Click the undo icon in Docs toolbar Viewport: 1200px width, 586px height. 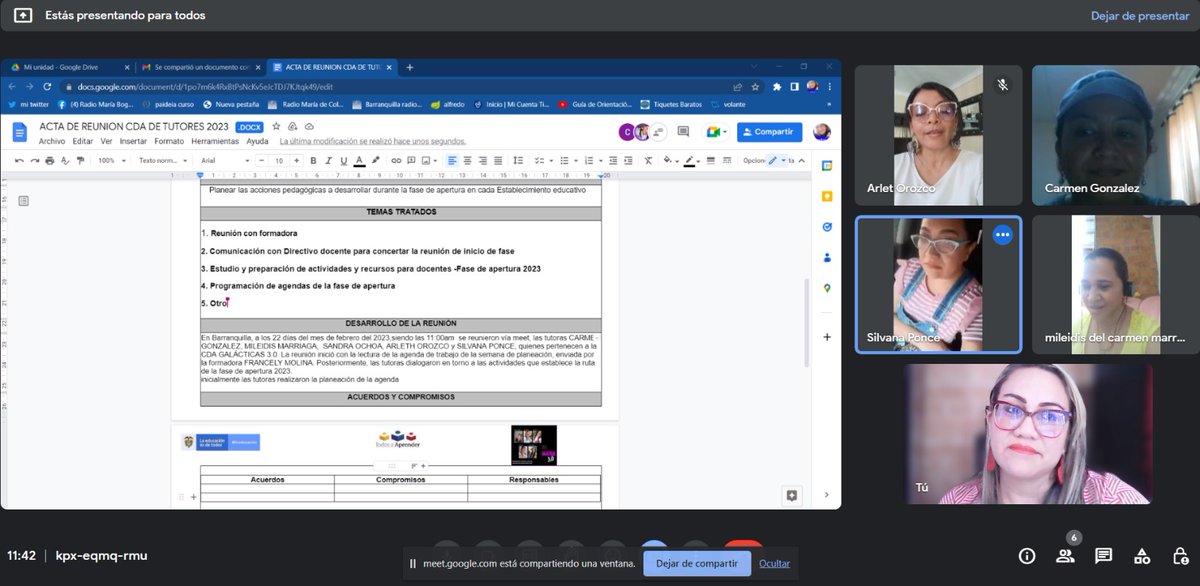[19, 160]
